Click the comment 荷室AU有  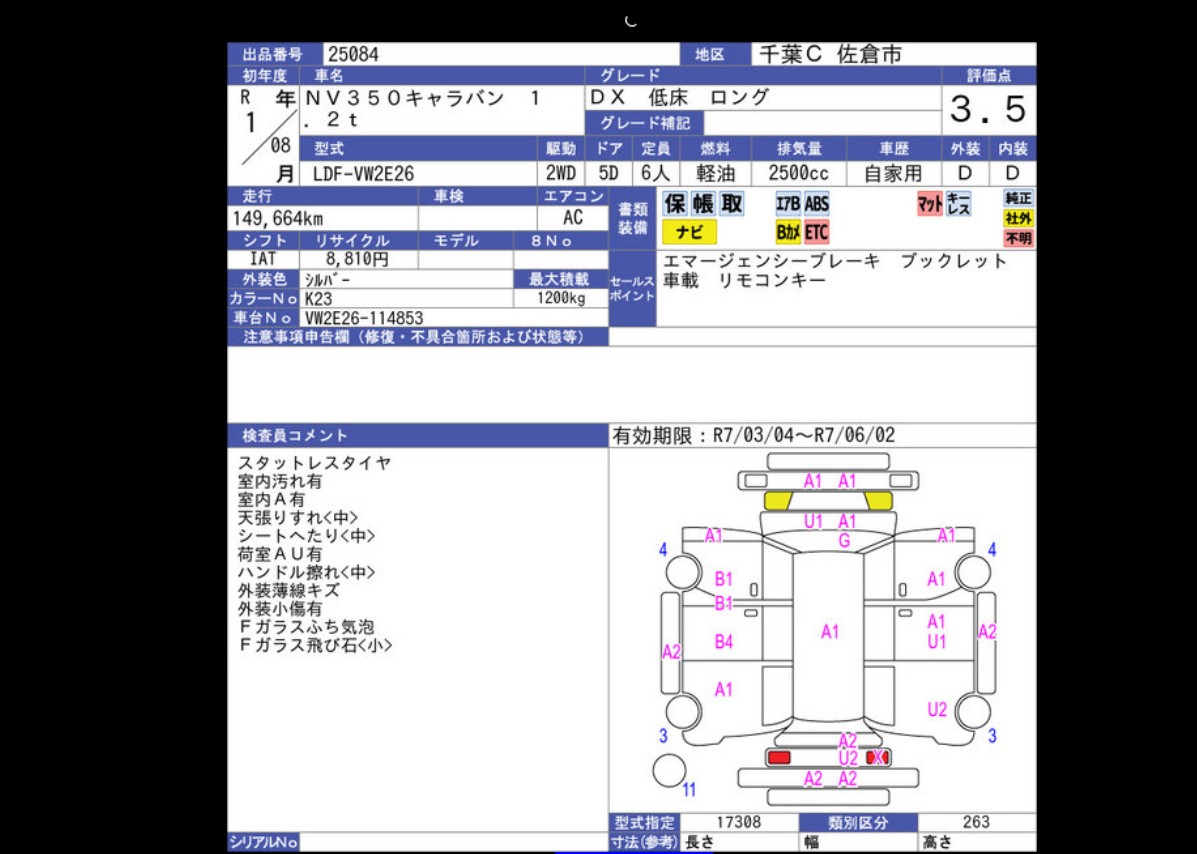280,555
